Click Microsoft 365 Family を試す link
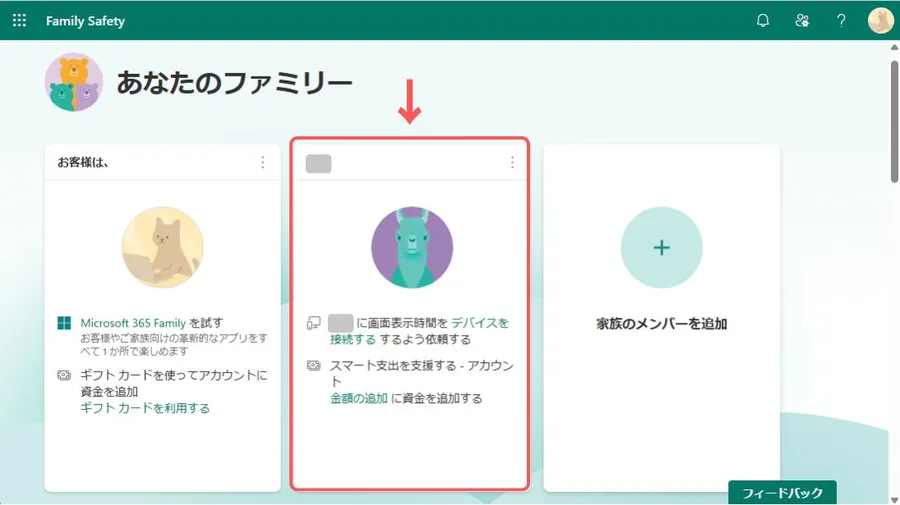 (x=152, y=323)
